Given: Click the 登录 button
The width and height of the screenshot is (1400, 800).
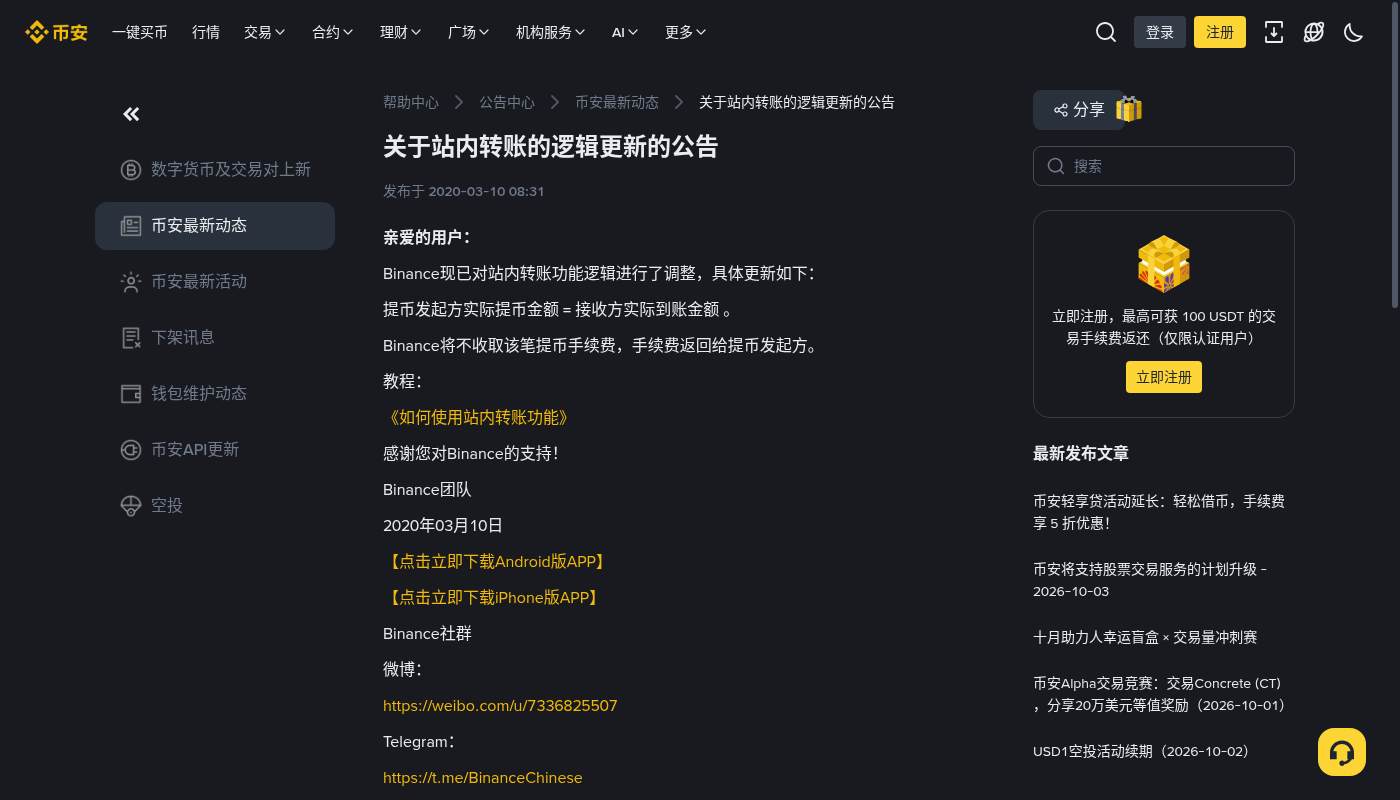Looking at the screenshot, I should coord(1160,32).
